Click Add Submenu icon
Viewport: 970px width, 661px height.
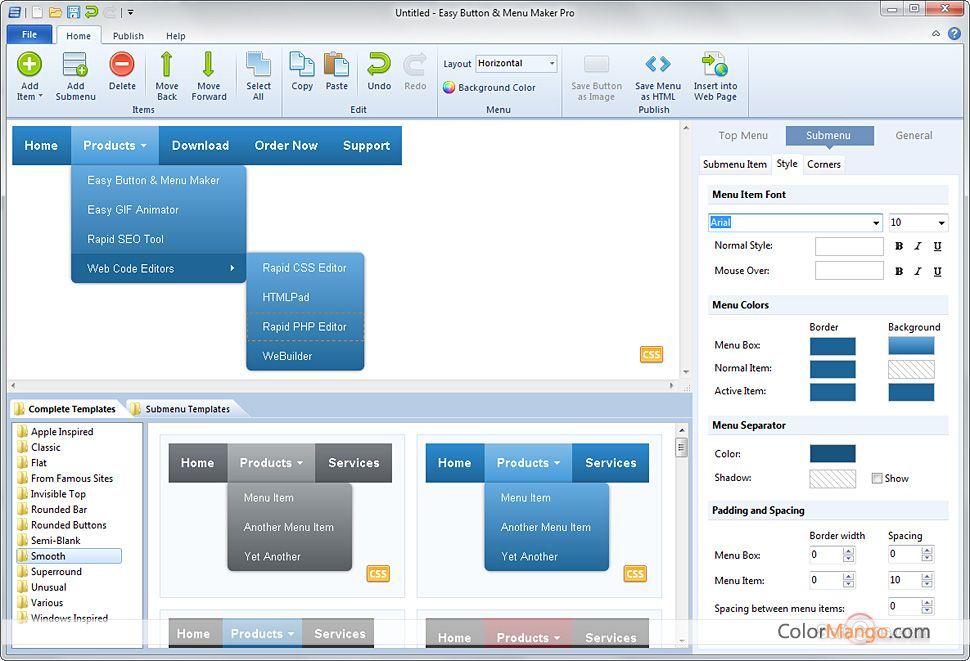pos(75,64)
